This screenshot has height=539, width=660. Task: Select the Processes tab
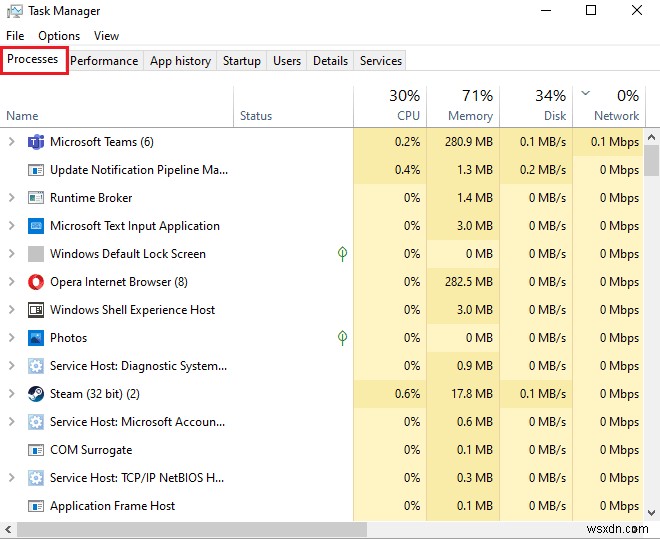[x=33, y=59]
